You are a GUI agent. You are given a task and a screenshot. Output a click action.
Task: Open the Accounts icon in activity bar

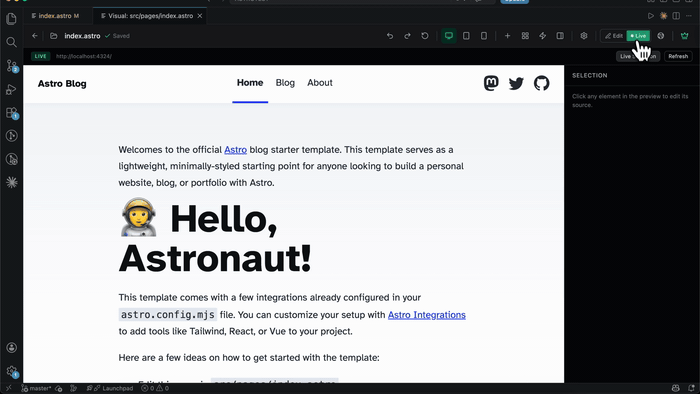[x=12, y=348]
